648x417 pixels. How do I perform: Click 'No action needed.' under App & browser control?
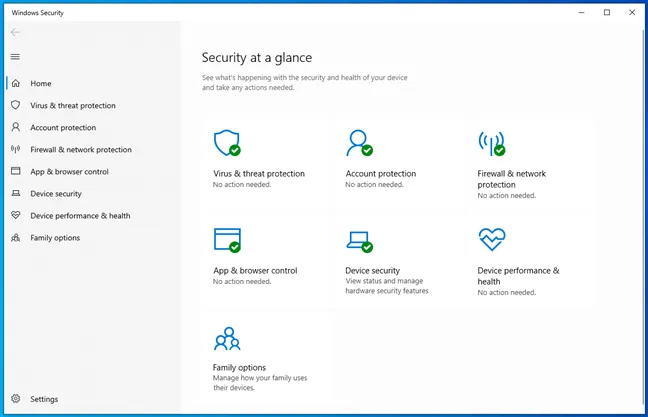point(242,281)
